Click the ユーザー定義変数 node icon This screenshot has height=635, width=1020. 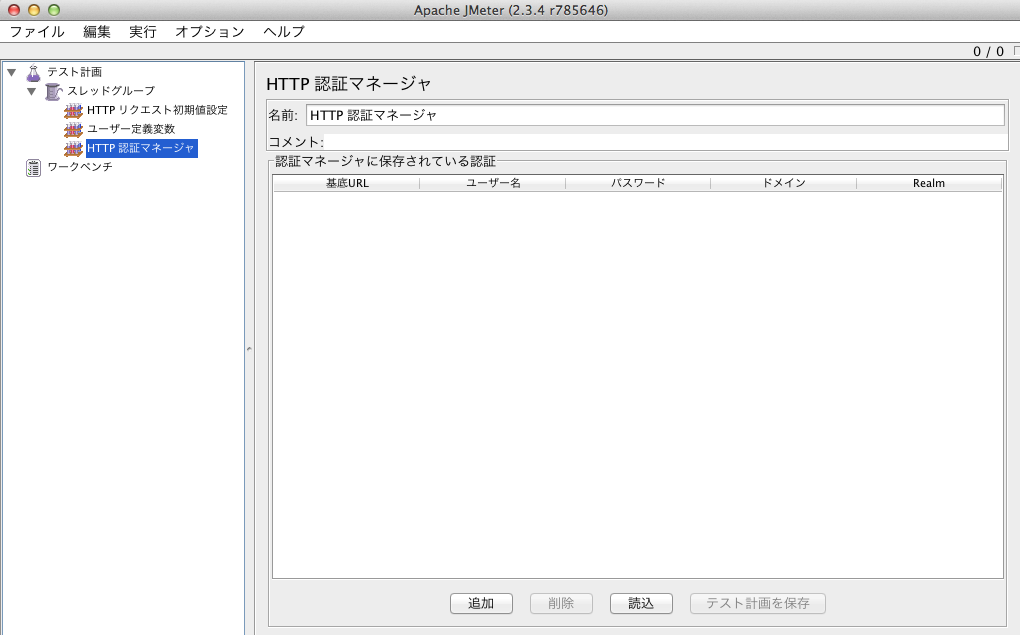(x=73, y=129)
